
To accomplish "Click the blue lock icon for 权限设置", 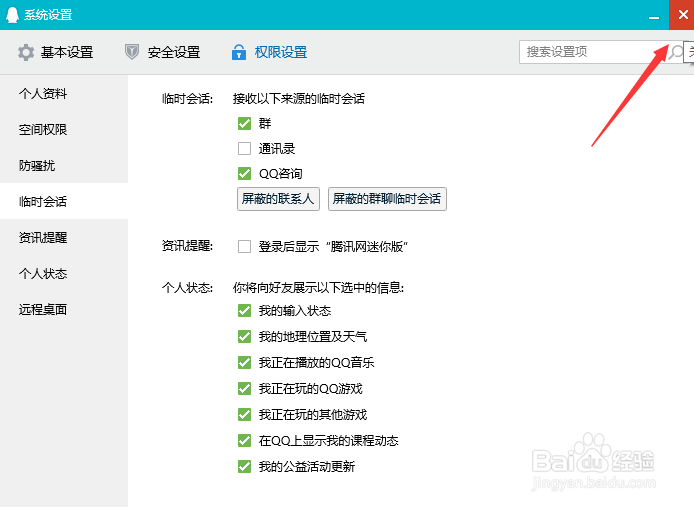I will pos(239,52).
